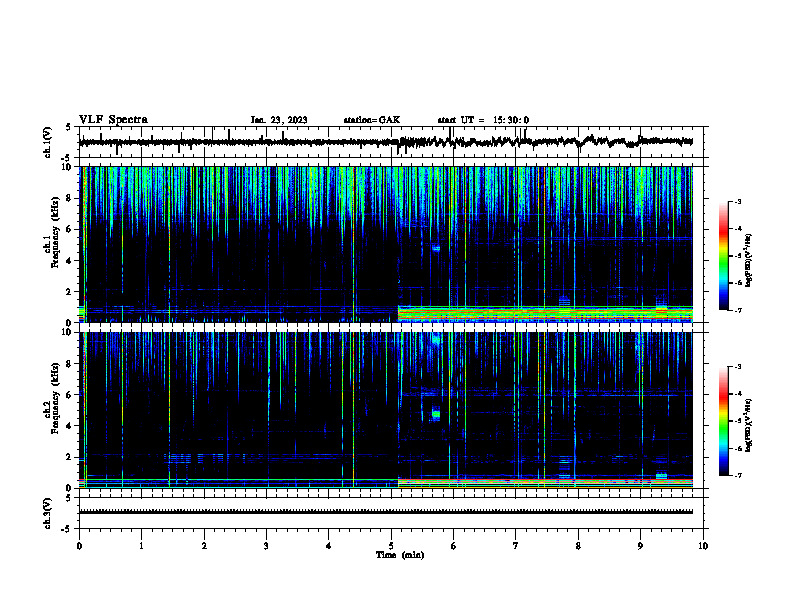Click the ch.1 spectrogram color scale bar
Image resolution: width=792 pixels, height=612 pixels.
click(723, 256)
